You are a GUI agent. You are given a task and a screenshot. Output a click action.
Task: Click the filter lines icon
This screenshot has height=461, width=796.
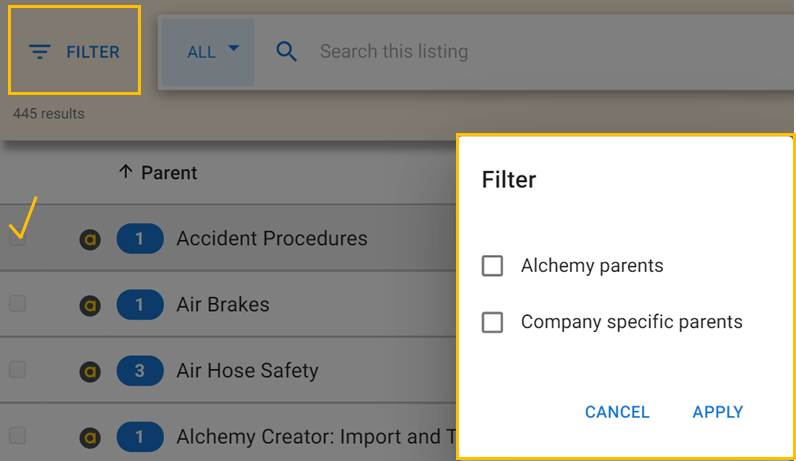coord(40,52)
